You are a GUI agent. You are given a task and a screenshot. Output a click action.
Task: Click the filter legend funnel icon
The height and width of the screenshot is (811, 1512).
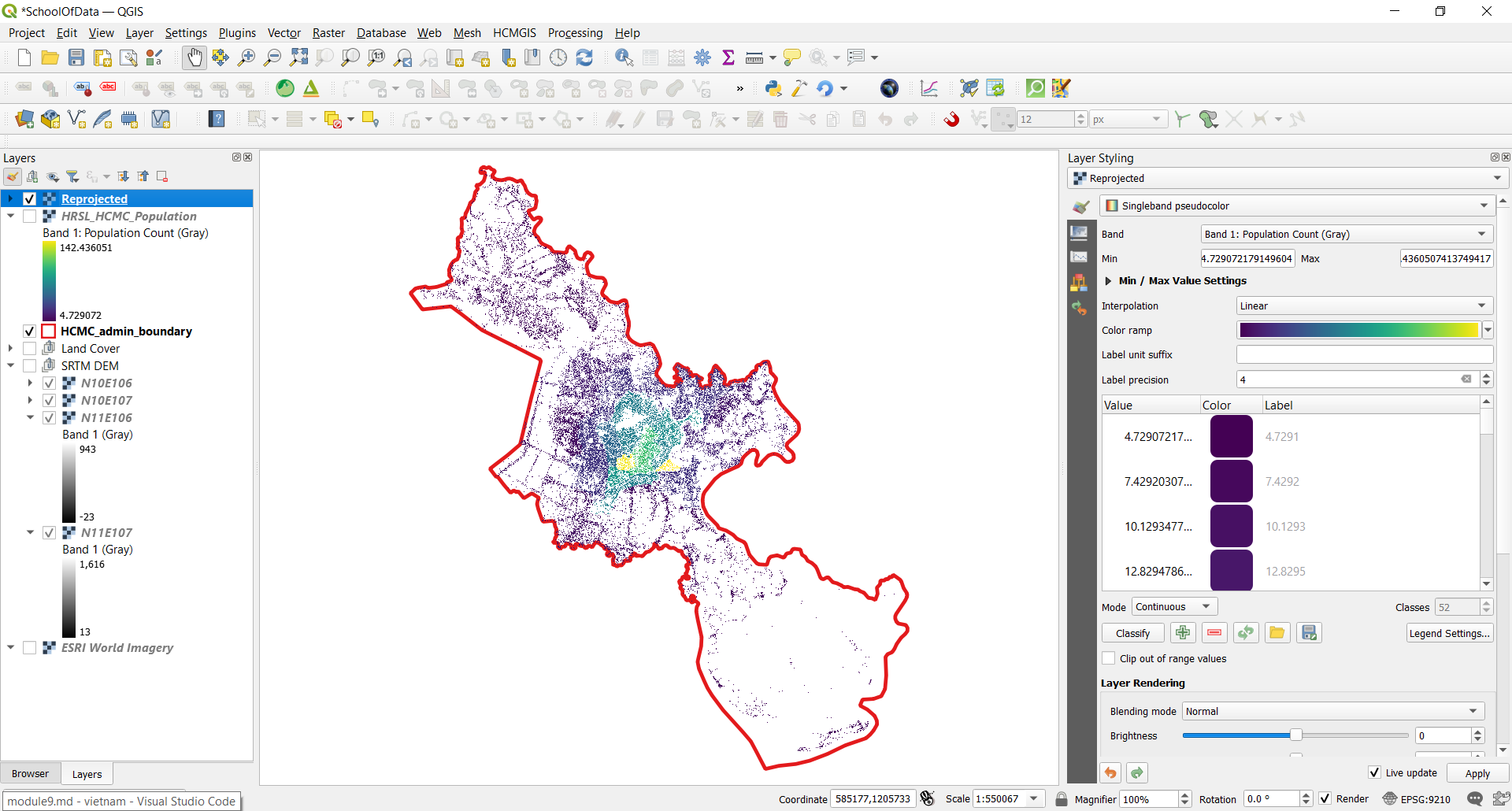click(72, 176)
